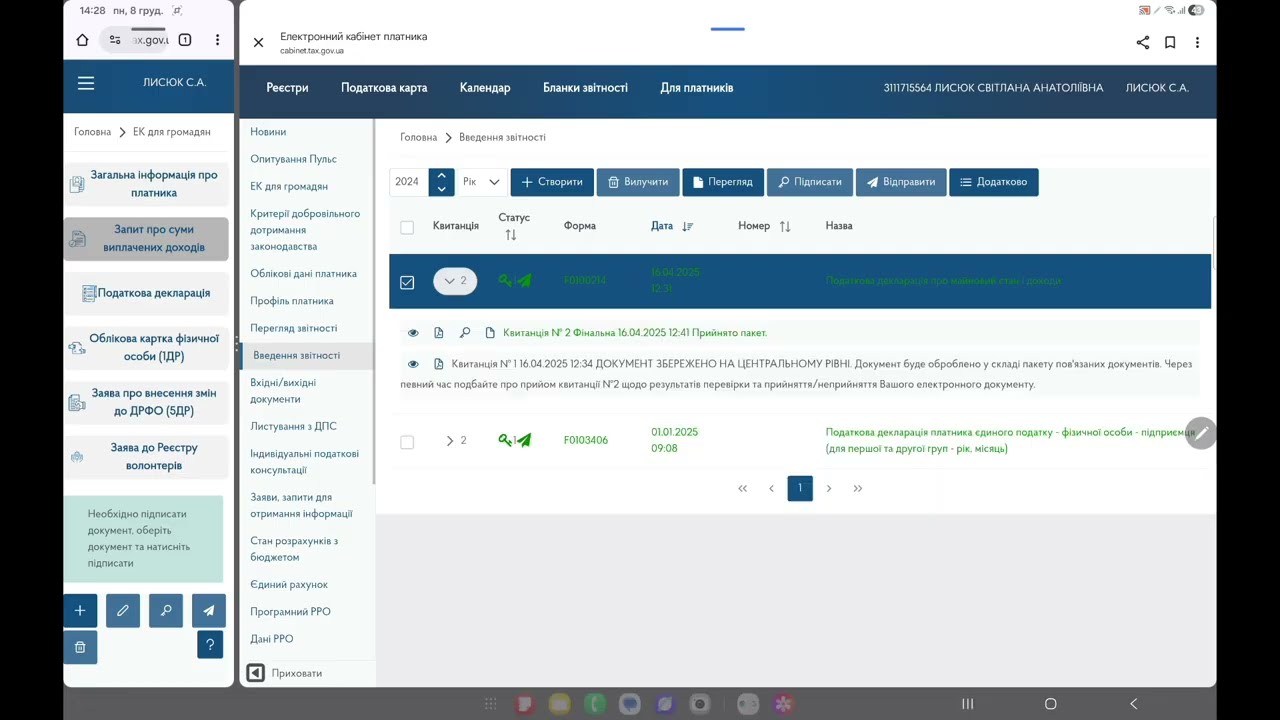Viewport: 1280px width, 720px height.
Task: Open the Реєстри top menu
Action: [287, 88]
